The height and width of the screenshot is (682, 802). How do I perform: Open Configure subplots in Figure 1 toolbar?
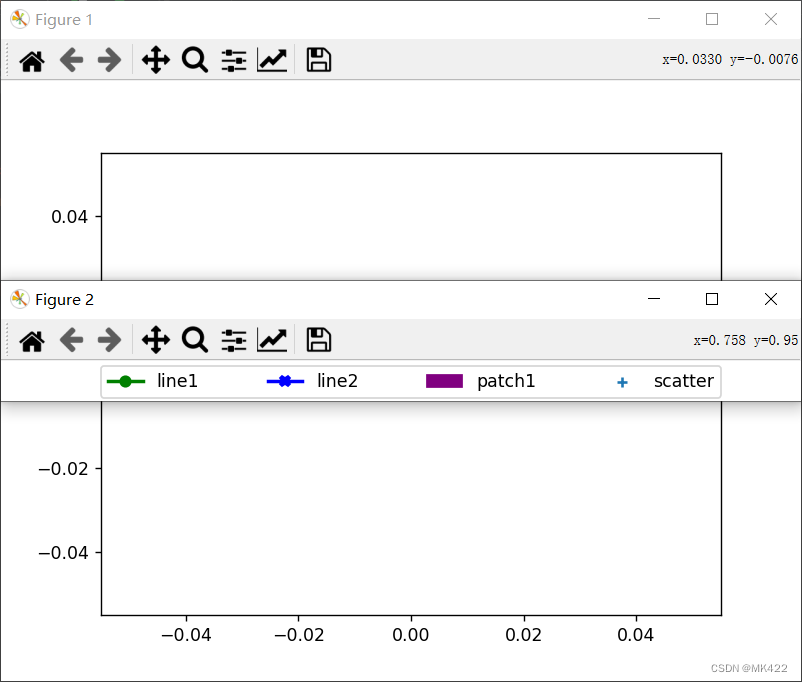point(234,60)
